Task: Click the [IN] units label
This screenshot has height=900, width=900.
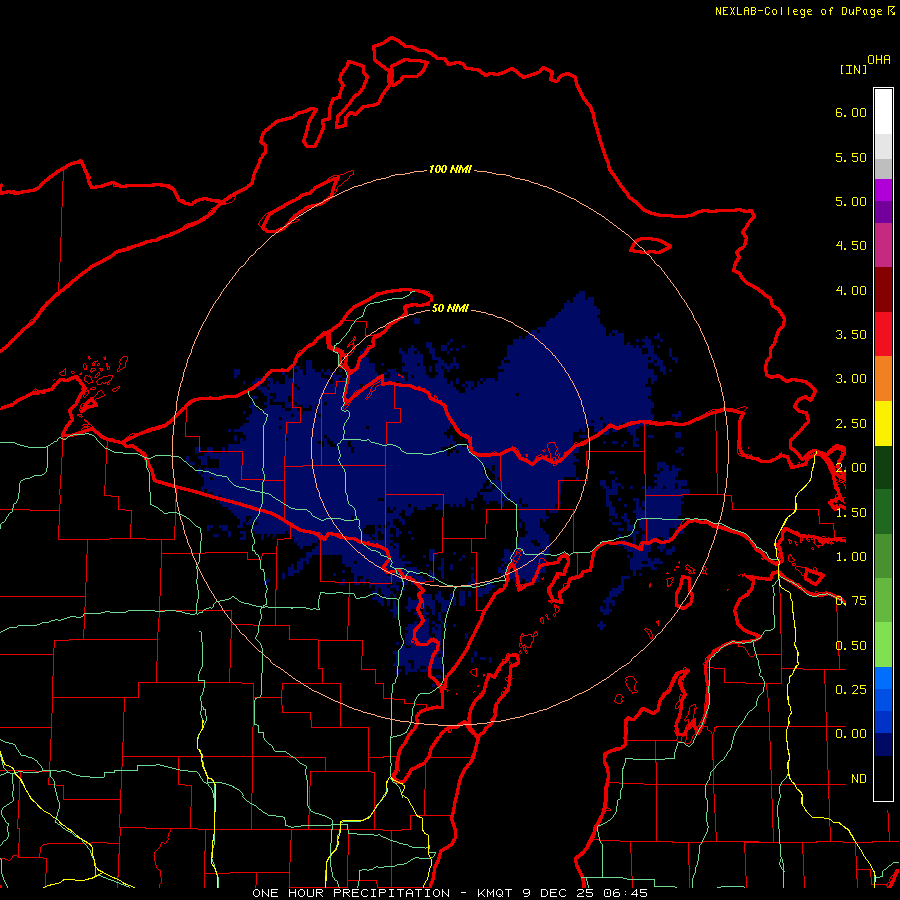Action: [853, 69]
